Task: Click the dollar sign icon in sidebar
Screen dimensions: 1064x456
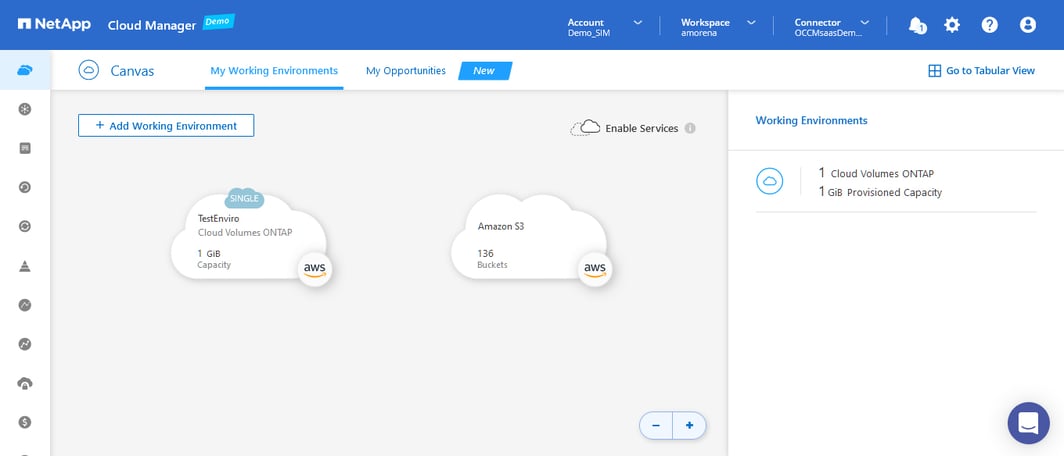Action: pos(25,422)
